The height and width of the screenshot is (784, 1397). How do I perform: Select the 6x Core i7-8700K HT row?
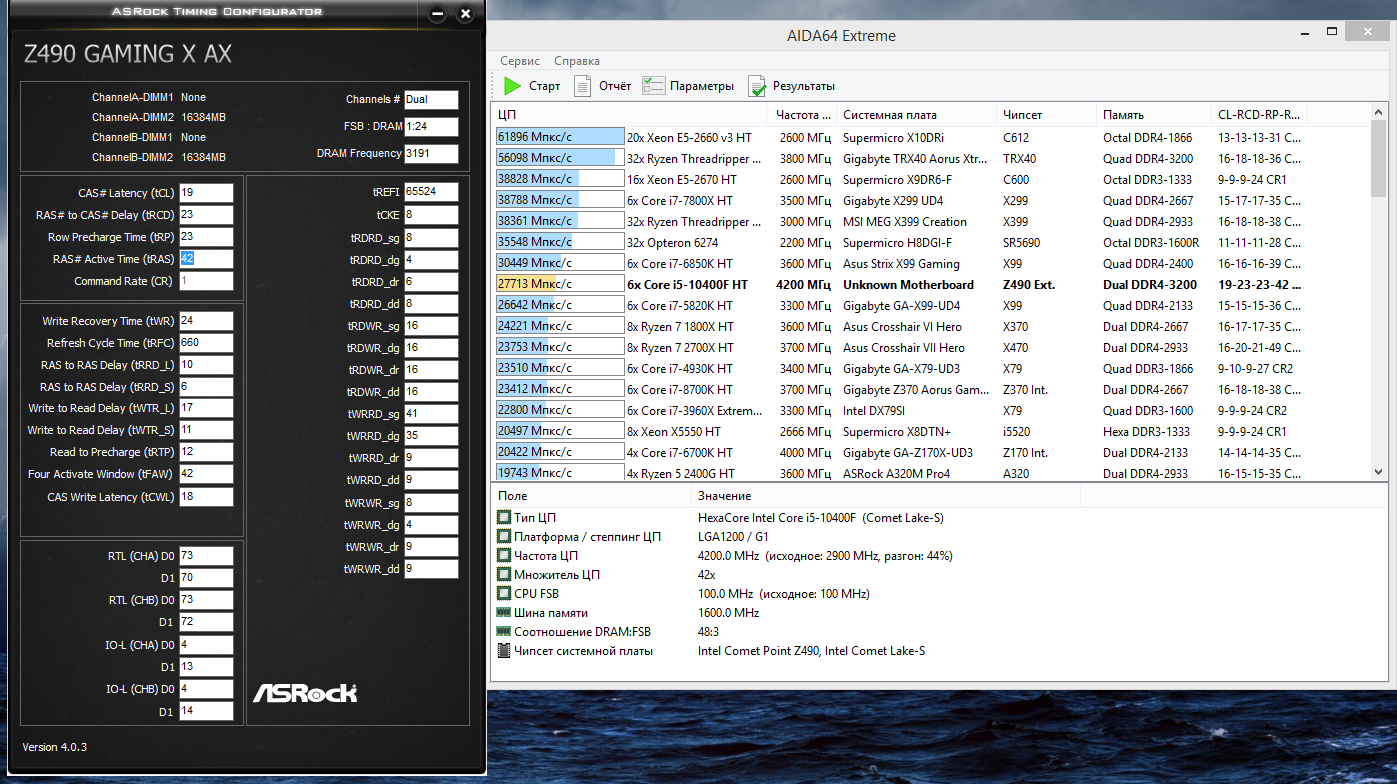pyautogui.click(x=930, y=389)
